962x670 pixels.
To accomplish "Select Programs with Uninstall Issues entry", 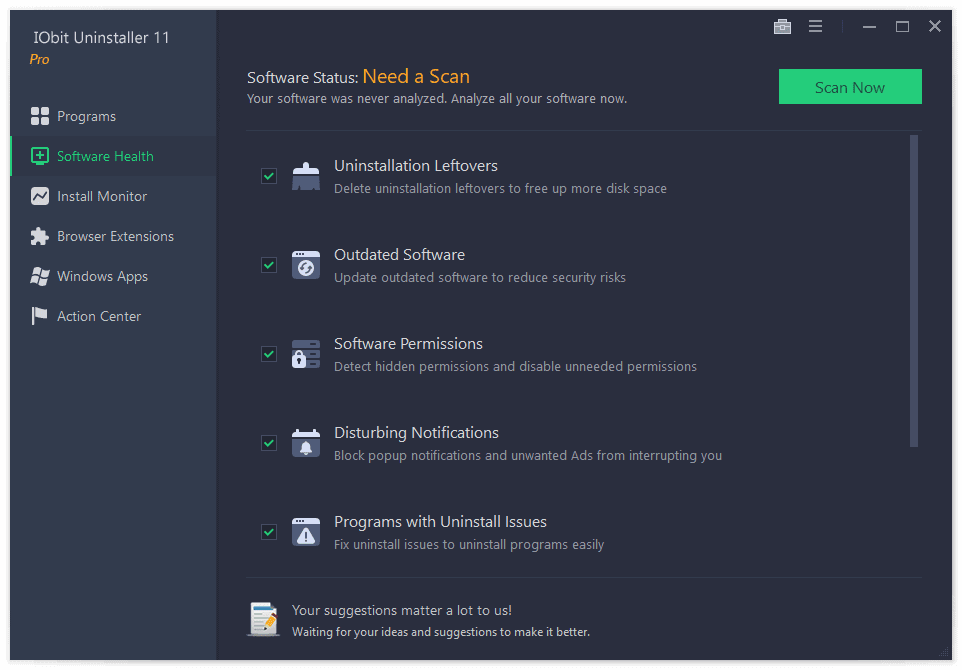I will point(440,521).
